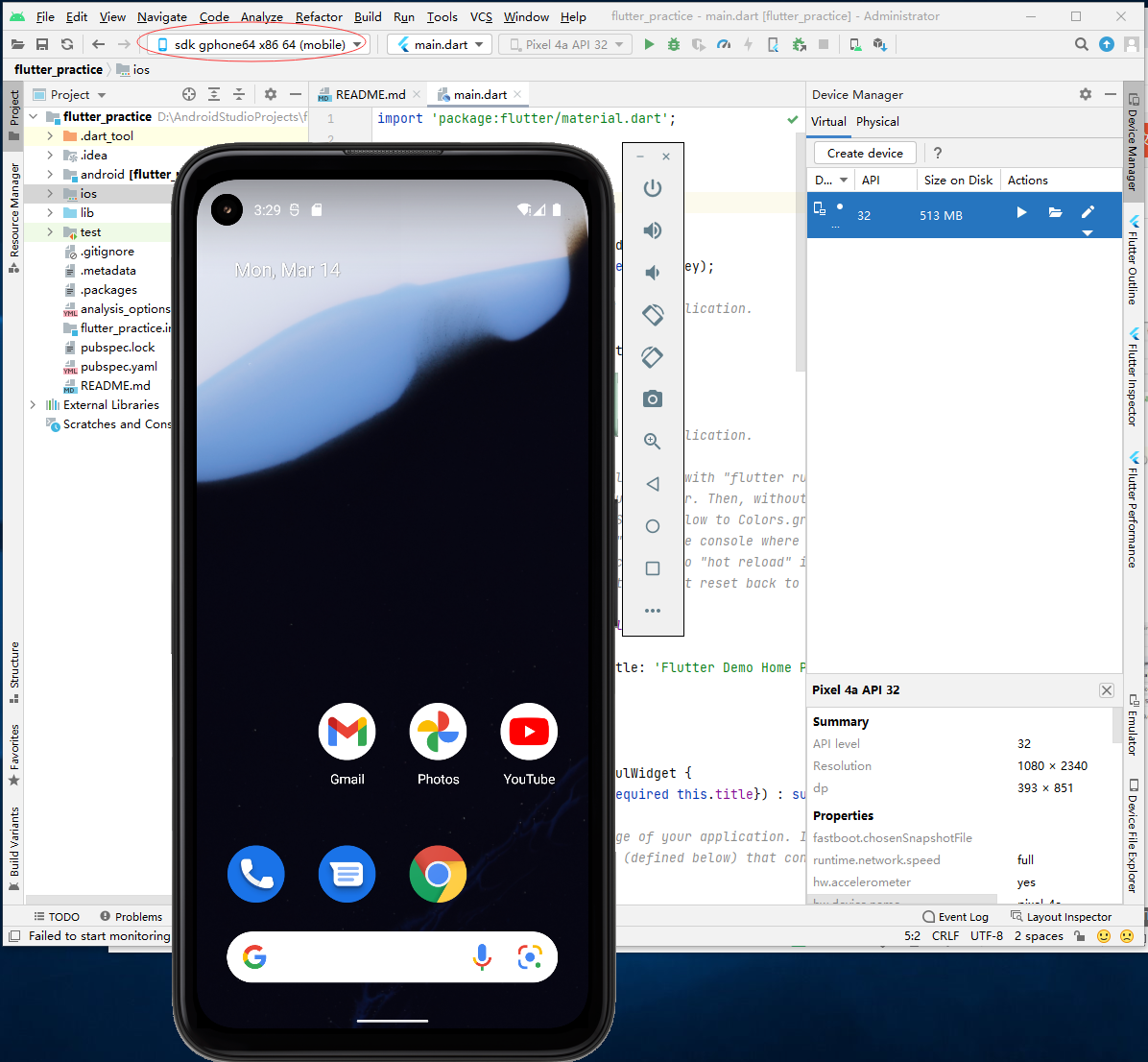Screen dimensions: 1148x1062
Task: Synchronize files with the refresh icon
Action: 66,45
